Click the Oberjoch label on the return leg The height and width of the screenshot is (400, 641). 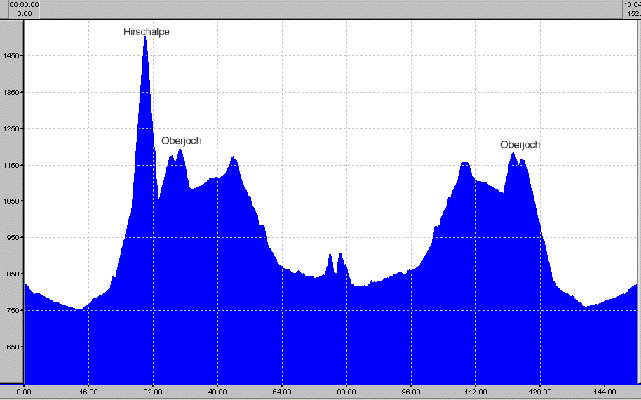(x=520, y=145)
